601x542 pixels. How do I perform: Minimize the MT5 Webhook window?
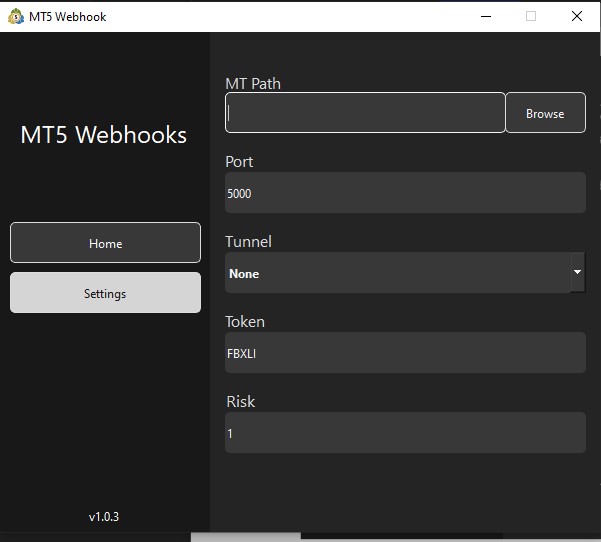486,16
